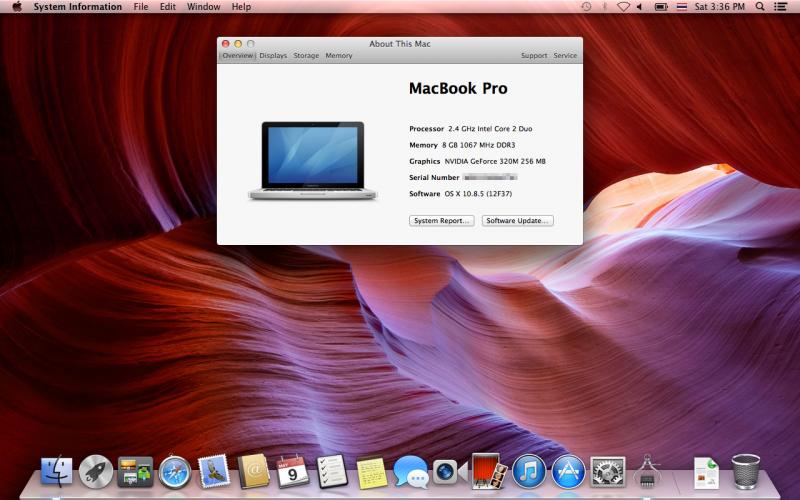The width and height of the screenshot is (800, 500).
Task: Open the Apple menu
Action: (x=17, y=7)
